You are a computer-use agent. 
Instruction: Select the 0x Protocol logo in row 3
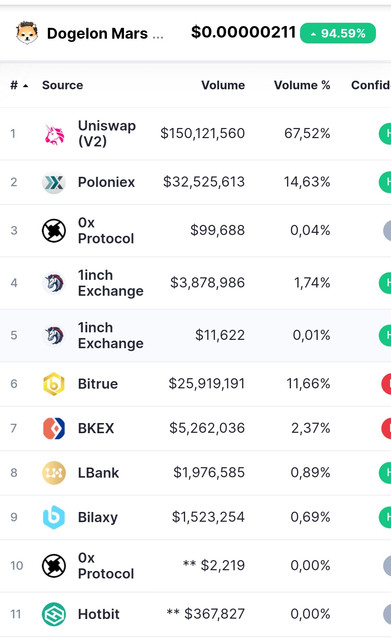(54, 231)
